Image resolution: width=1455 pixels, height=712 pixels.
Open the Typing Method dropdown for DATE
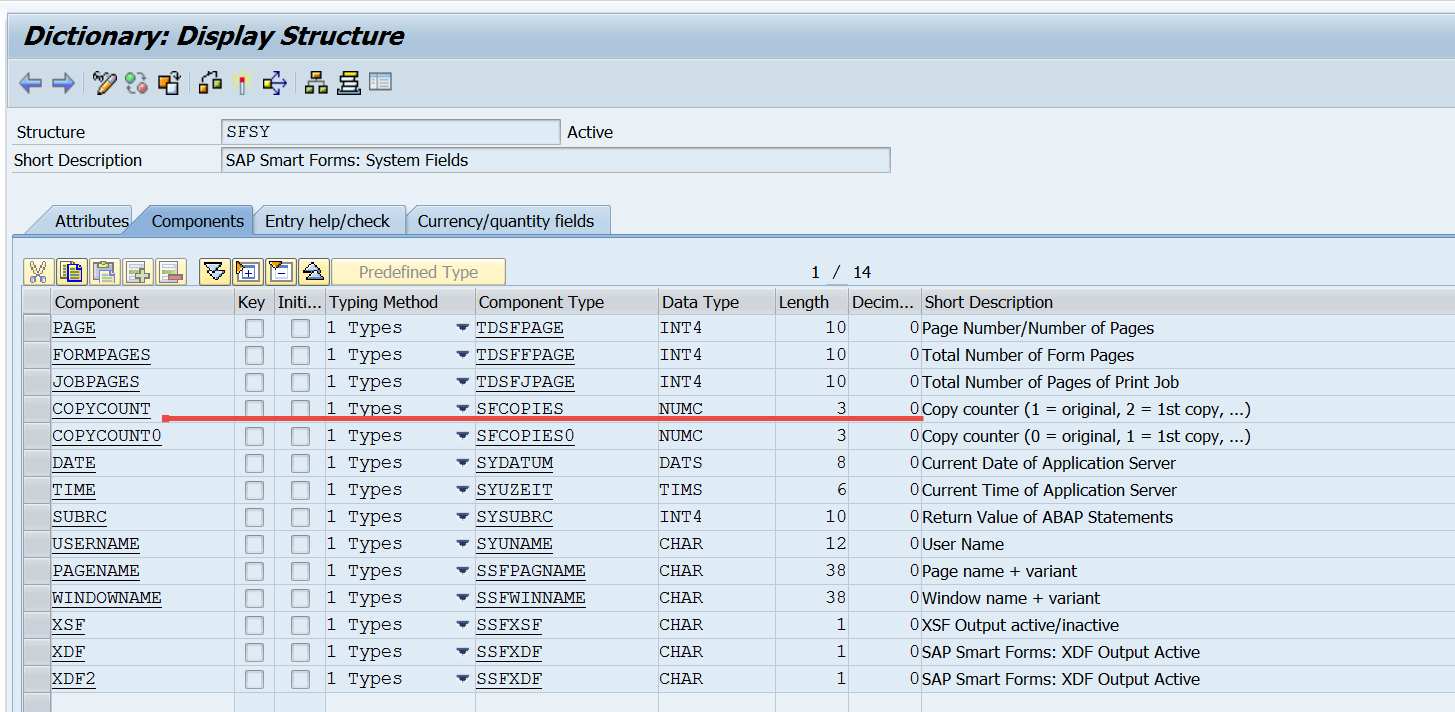coord(461,462)
